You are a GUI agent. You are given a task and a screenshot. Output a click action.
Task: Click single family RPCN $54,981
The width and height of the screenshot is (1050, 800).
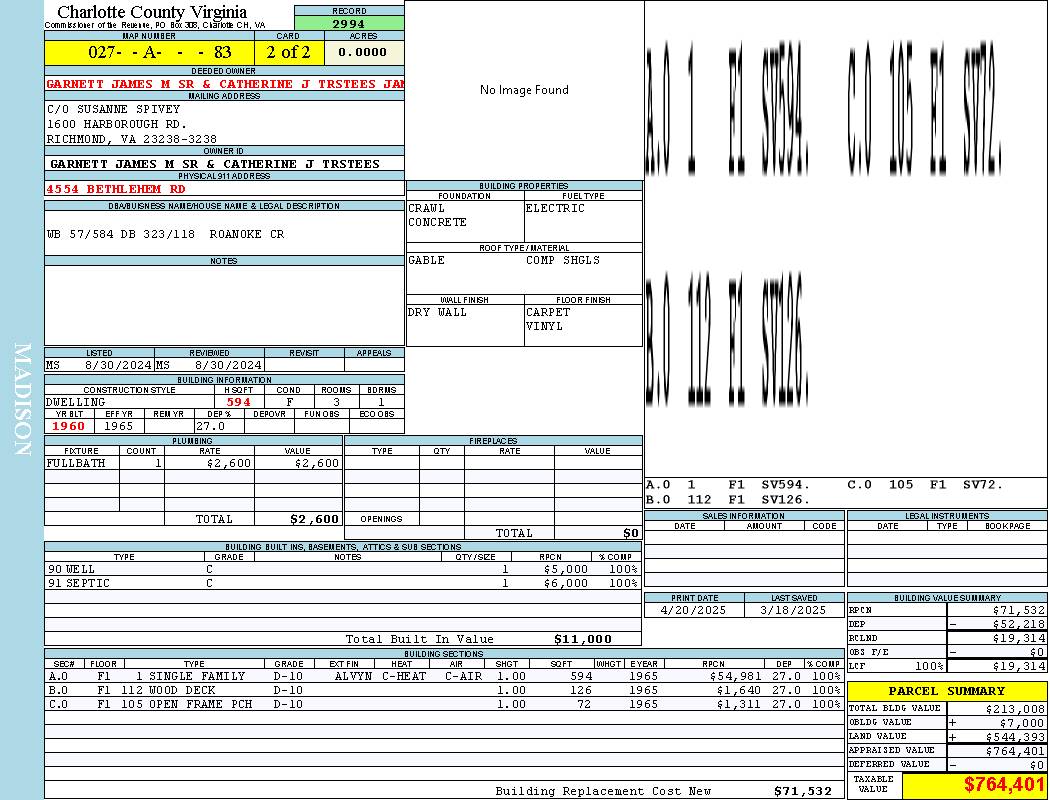(734, 677)
